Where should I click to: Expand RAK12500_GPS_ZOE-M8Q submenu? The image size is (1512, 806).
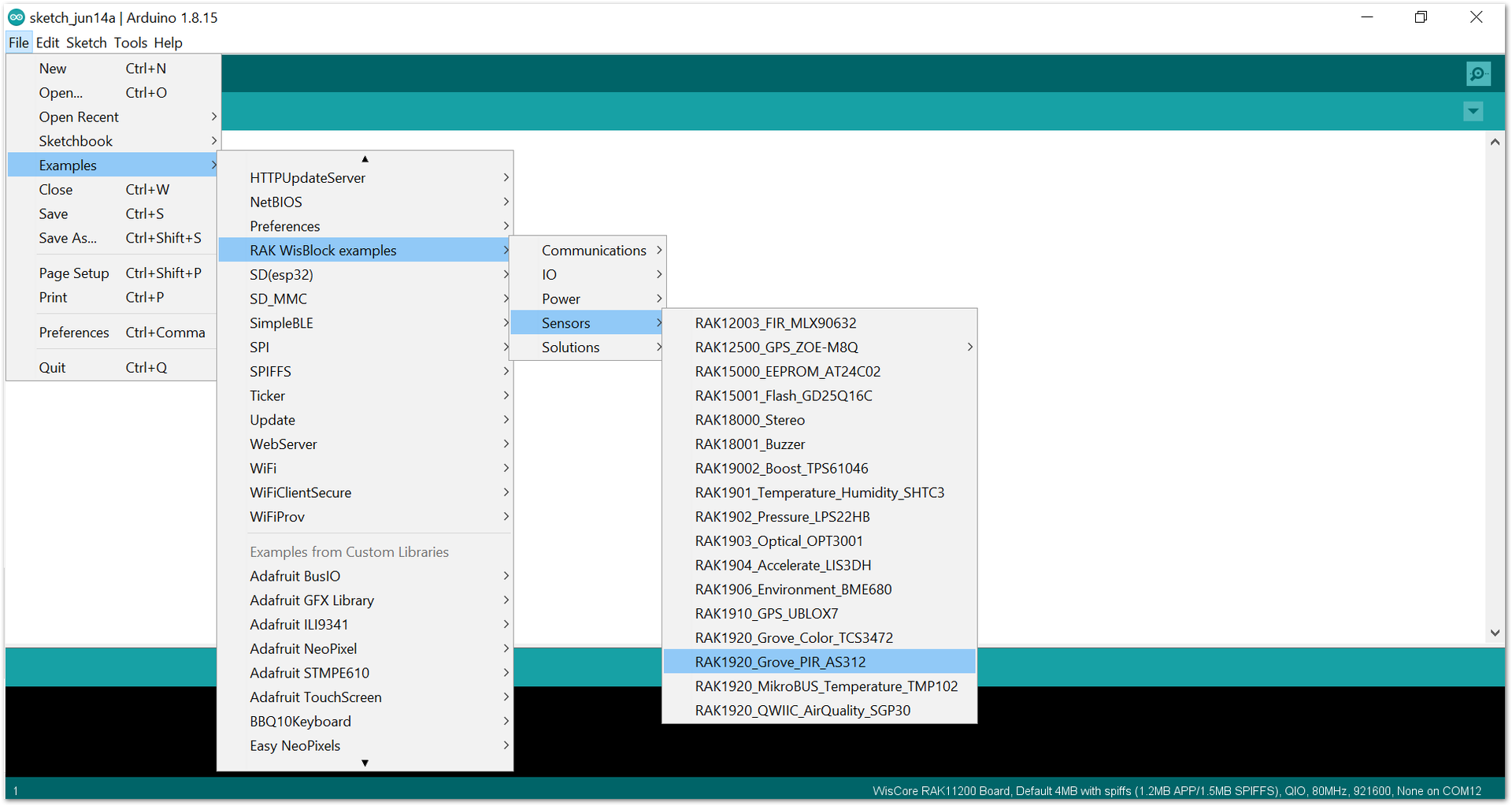point(819,347)
